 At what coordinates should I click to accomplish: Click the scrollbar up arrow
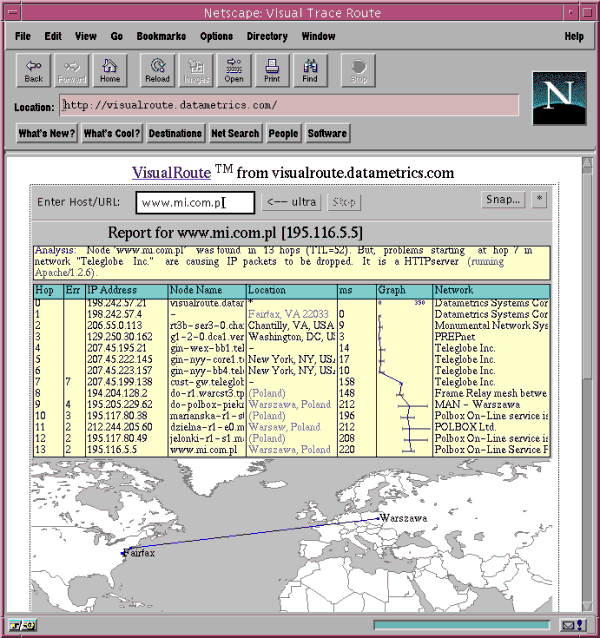(587, 163)
